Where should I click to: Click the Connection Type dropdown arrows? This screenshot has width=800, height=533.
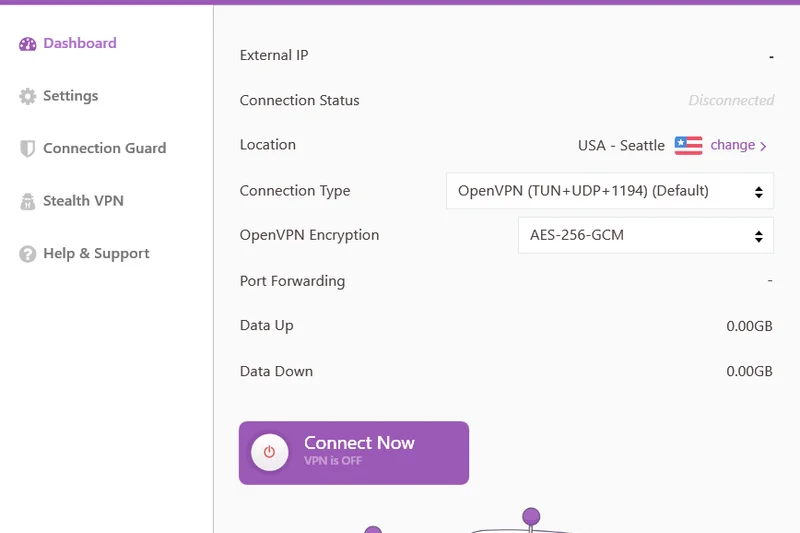pos(759,192)
